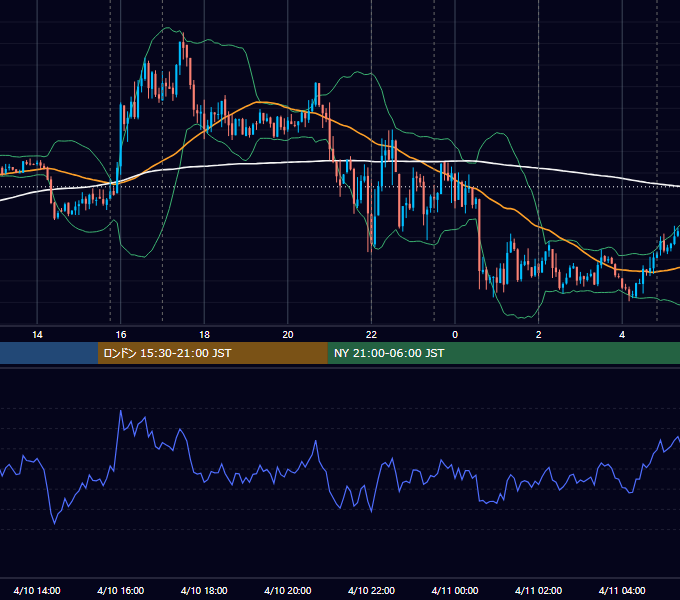Click the 20 hour axis label

click(288, 335)
